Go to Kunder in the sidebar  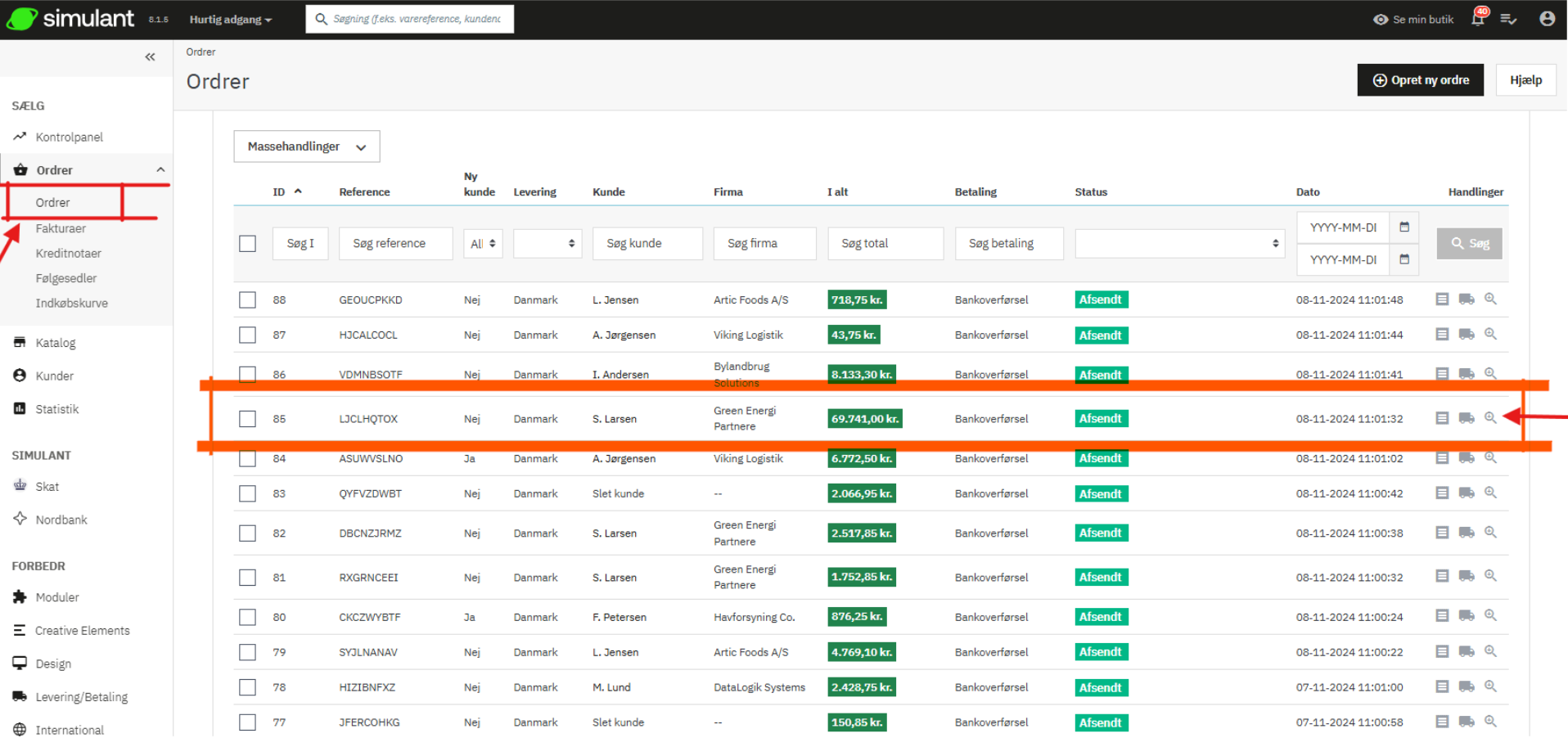tap(54, 376)
